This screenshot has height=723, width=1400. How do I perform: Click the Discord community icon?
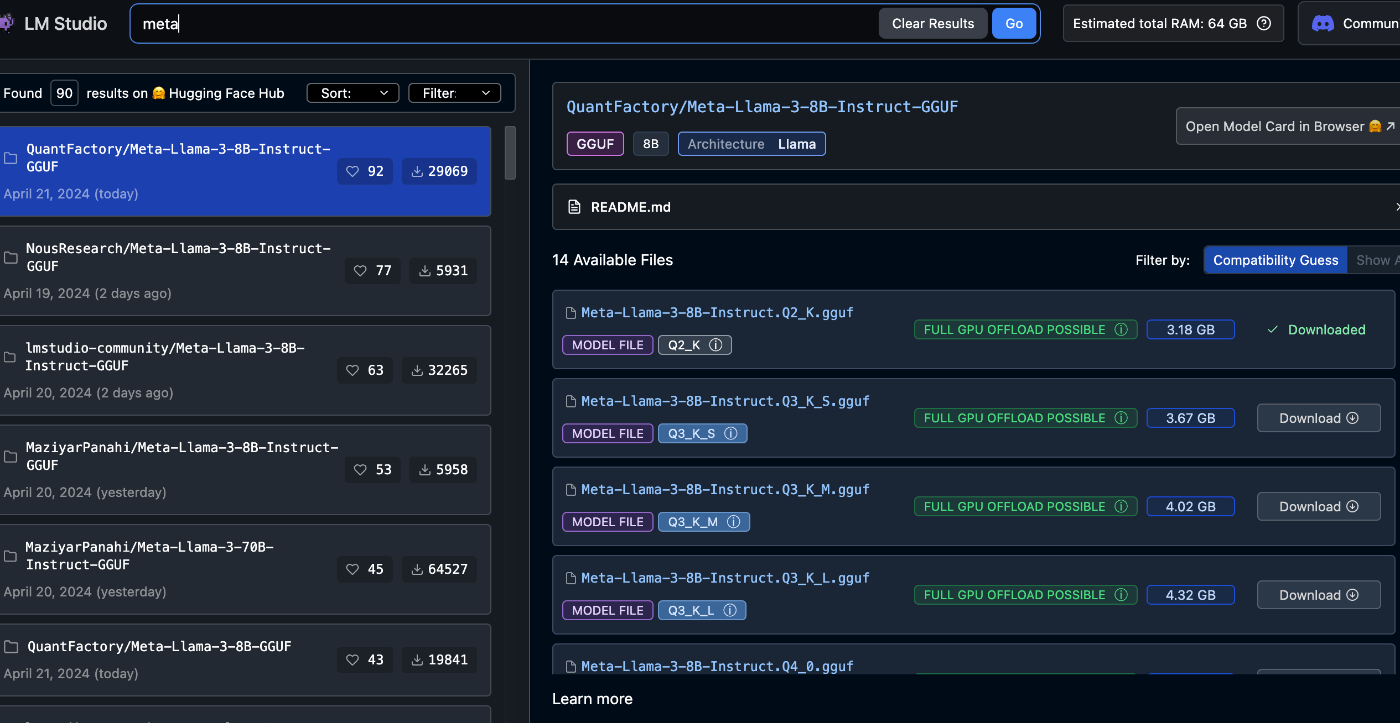click(1323, 23)
